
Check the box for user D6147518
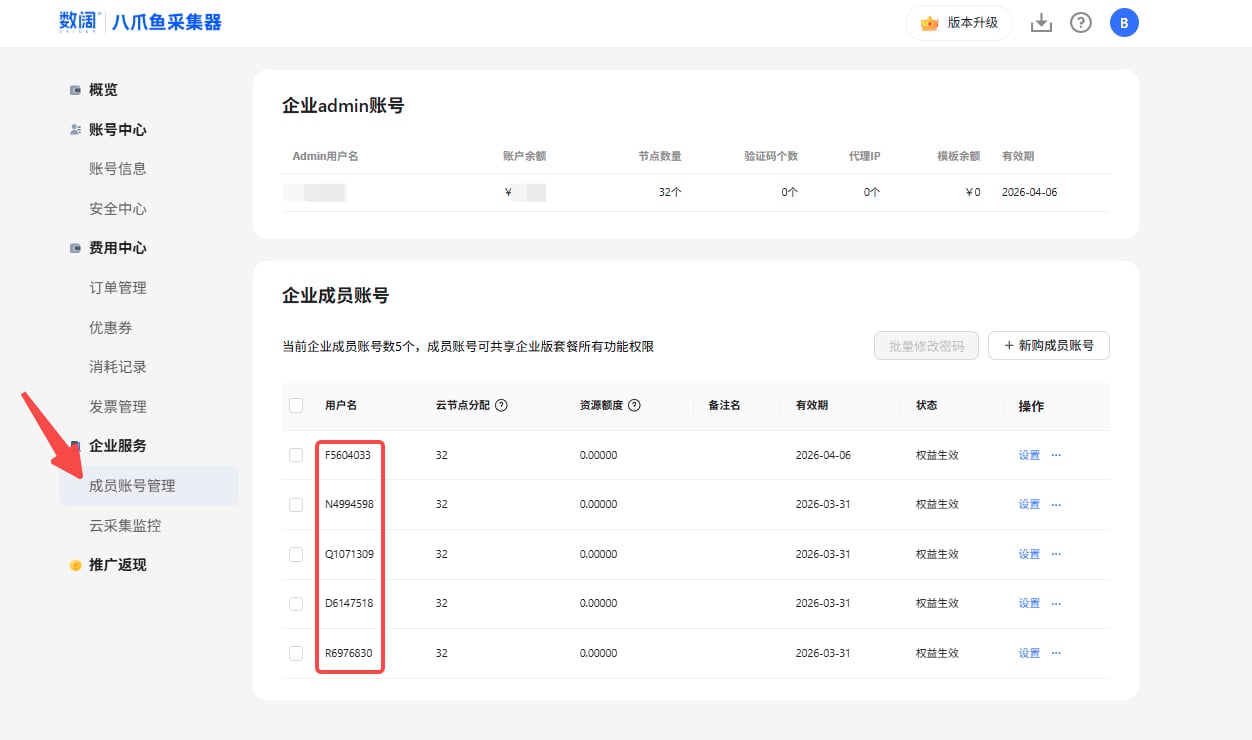point(296,603)
